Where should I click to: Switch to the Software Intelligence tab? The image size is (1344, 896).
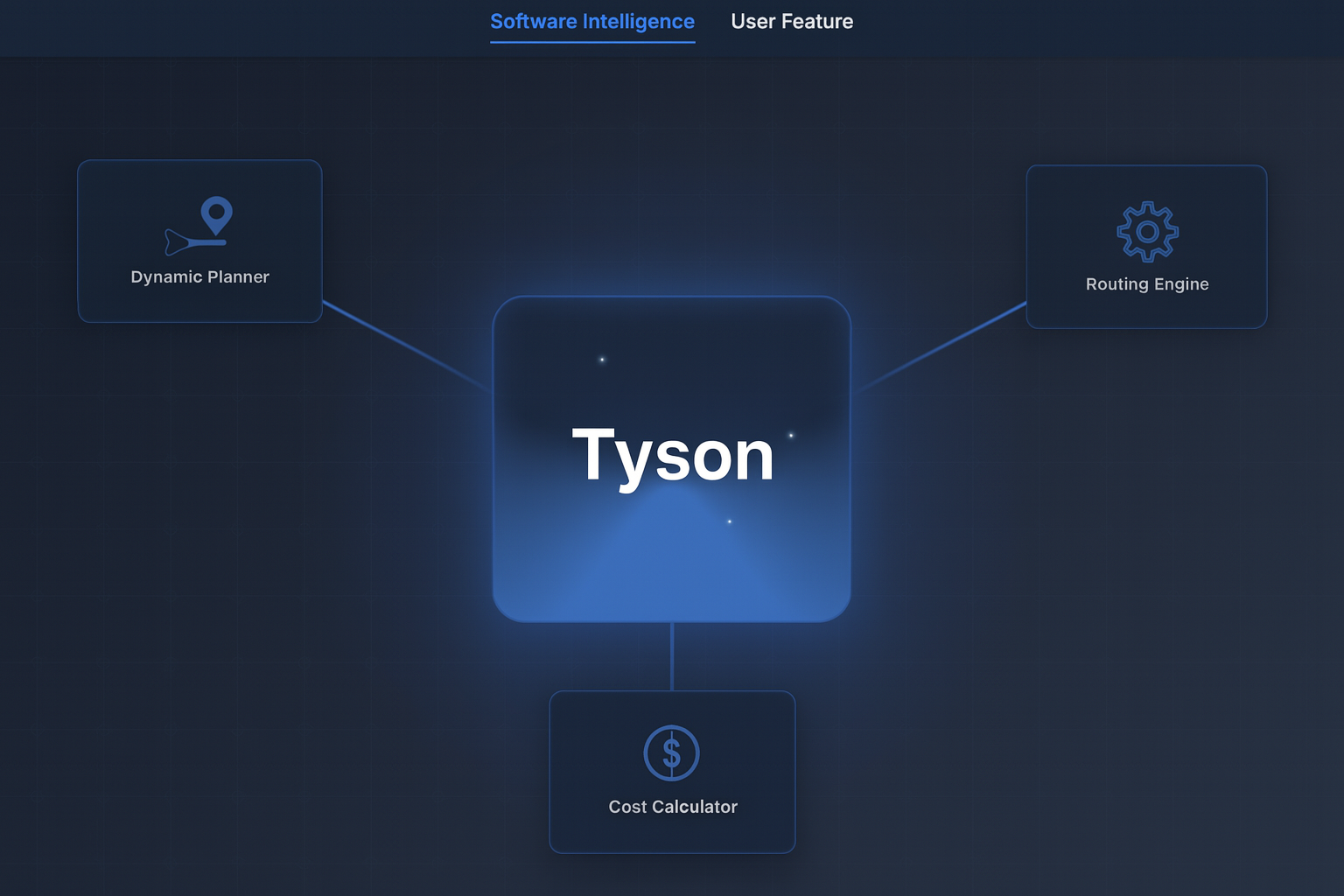pos(592,22)
